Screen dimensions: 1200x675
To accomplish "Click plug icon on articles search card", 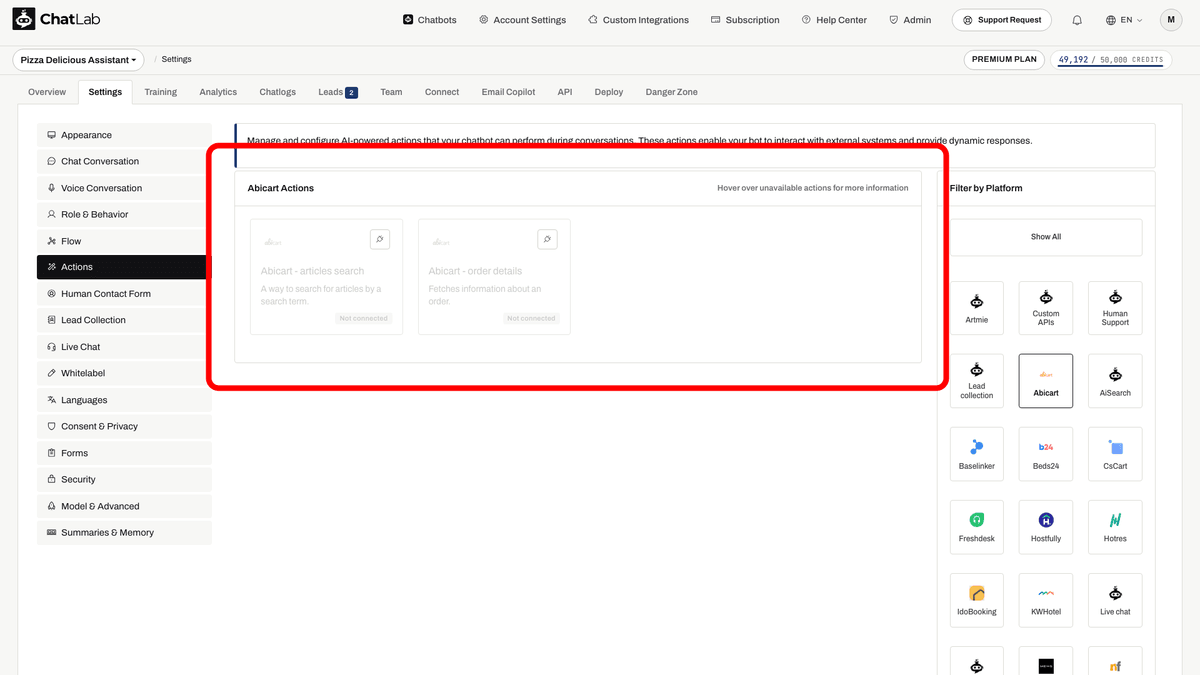I will point(379,239).
